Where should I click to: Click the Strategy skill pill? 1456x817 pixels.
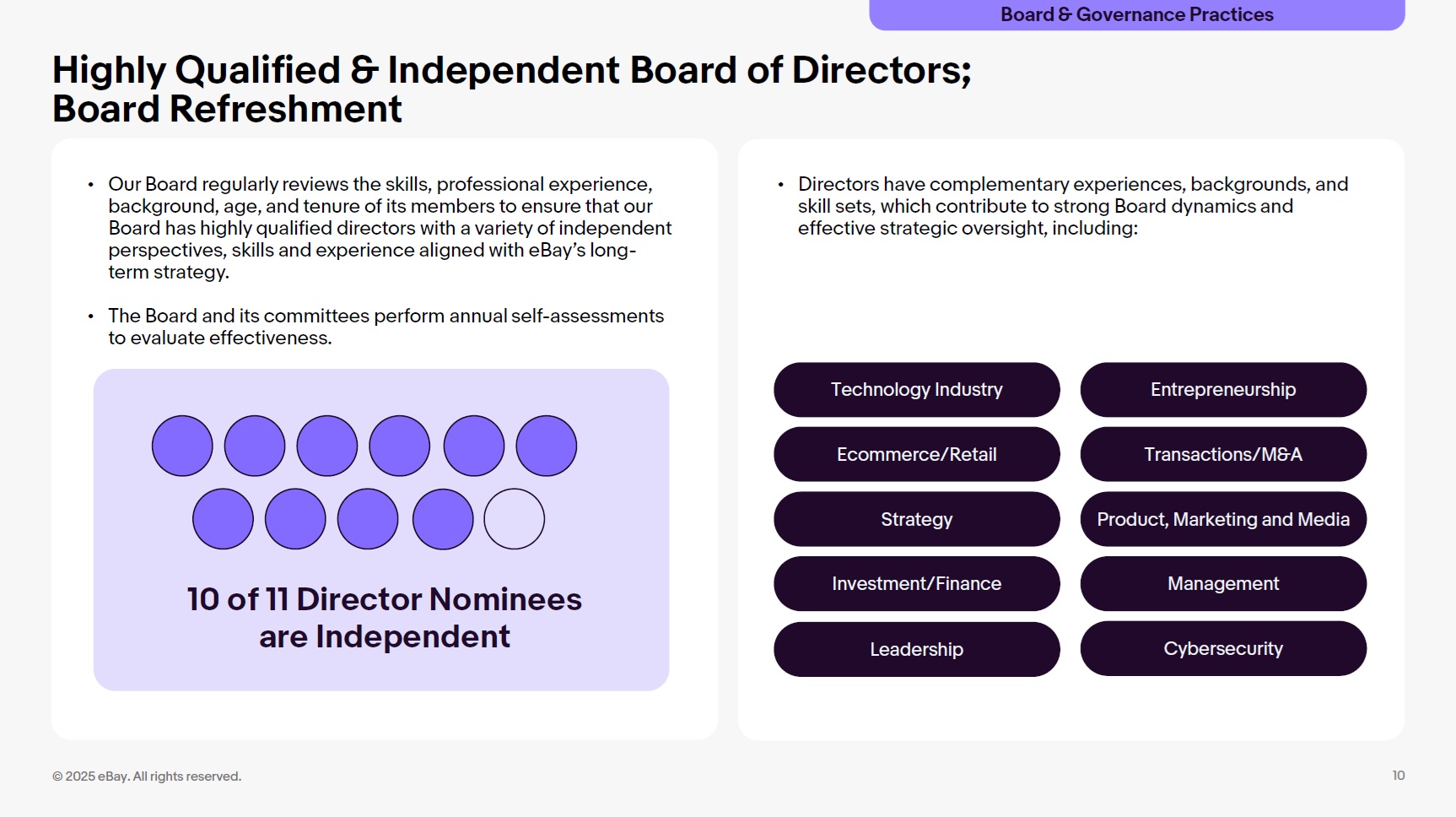916,520
